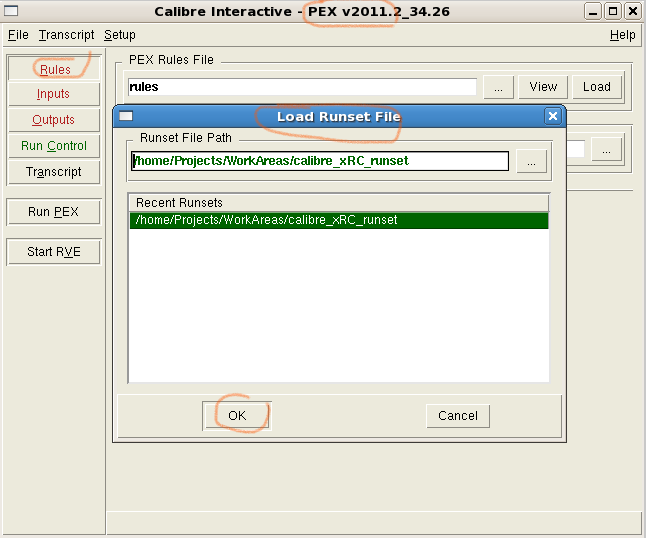Screen dimensions: 646x538
Task: Browse for runset file with ellipsis button
Action: pyautogui.click(x=531, y=161)
